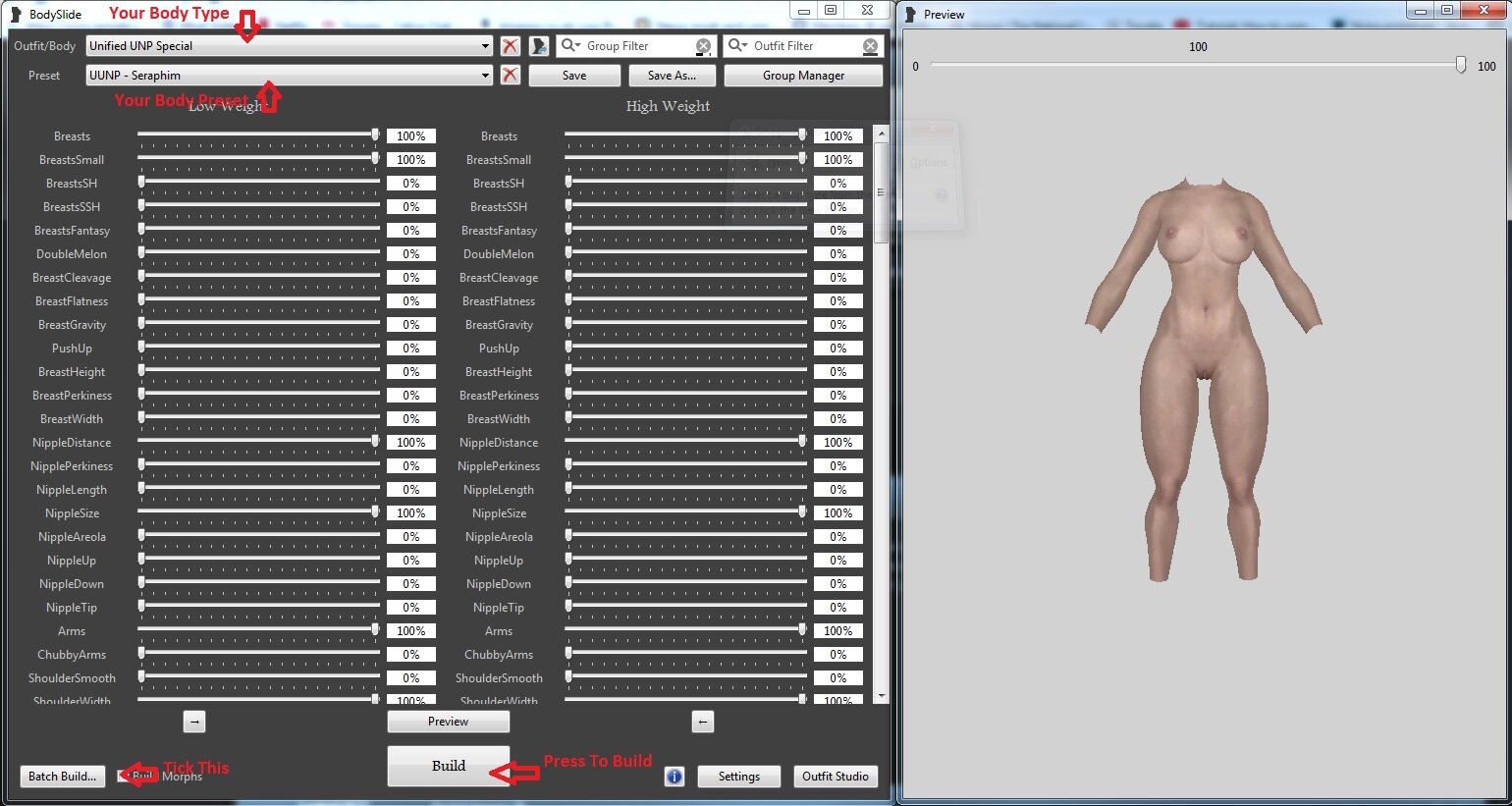Click the BodySlide title bar app icon
The height and width of the screenshot is (806, 1512).
pos(15,14)
